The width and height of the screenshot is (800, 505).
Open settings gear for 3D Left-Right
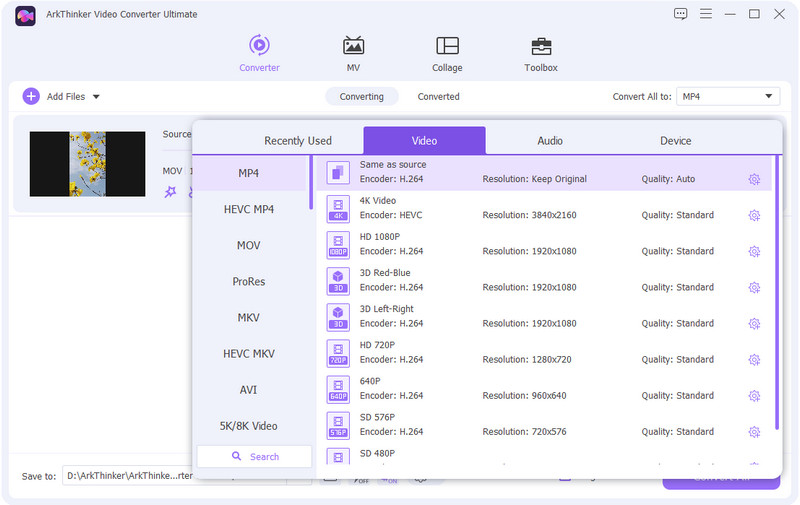(x=754, y=324)
